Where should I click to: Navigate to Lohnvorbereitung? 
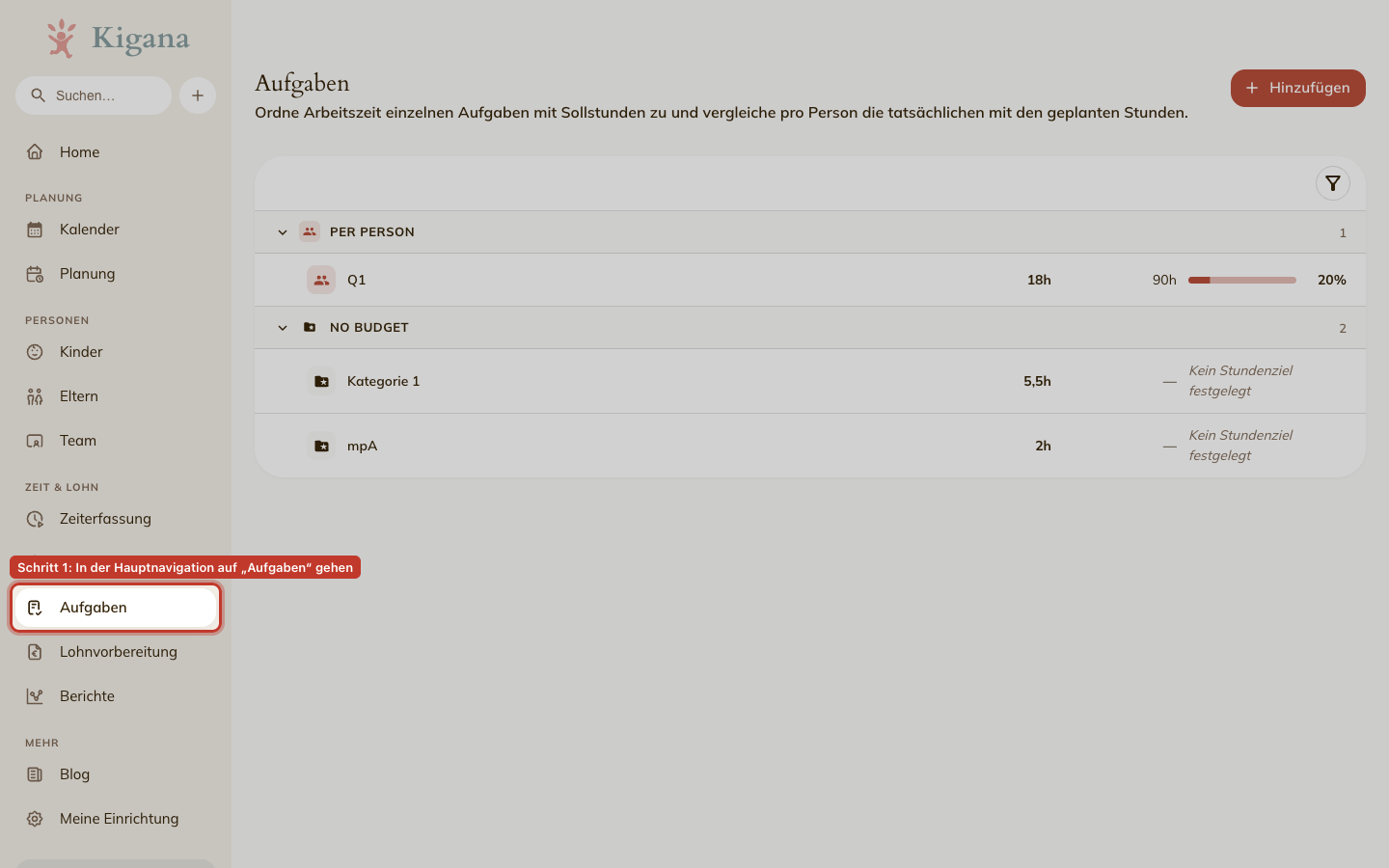pyautogui.click(x=116, y=652)
